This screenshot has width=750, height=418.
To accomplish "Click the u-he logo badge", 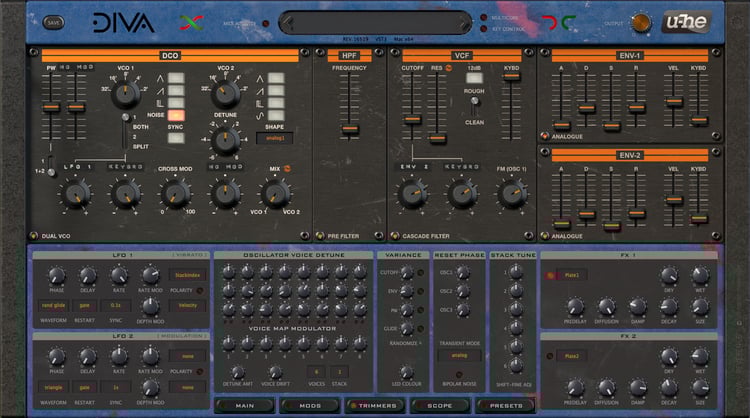I will 686,22.
